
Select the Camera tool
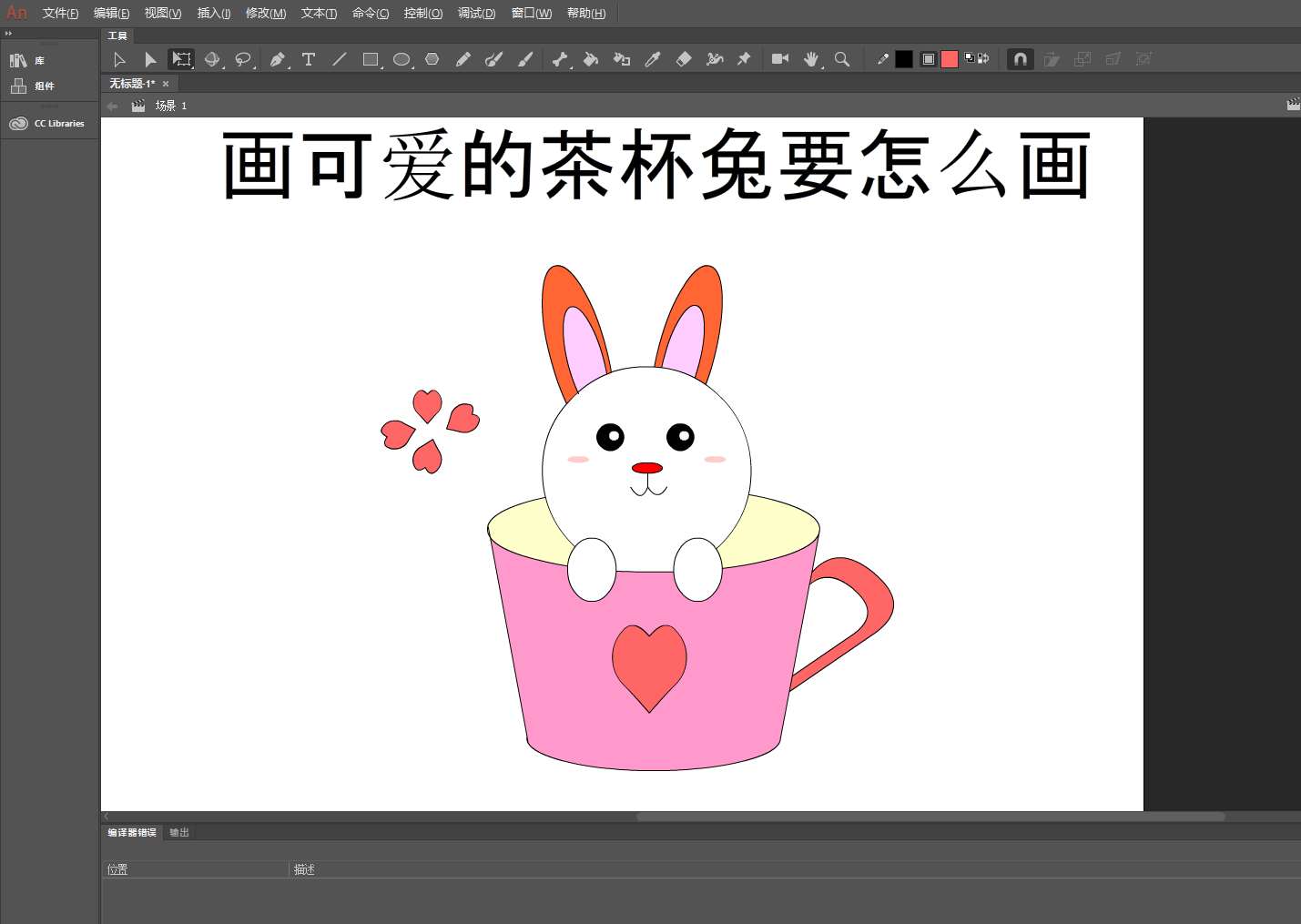tap(780, 59)
